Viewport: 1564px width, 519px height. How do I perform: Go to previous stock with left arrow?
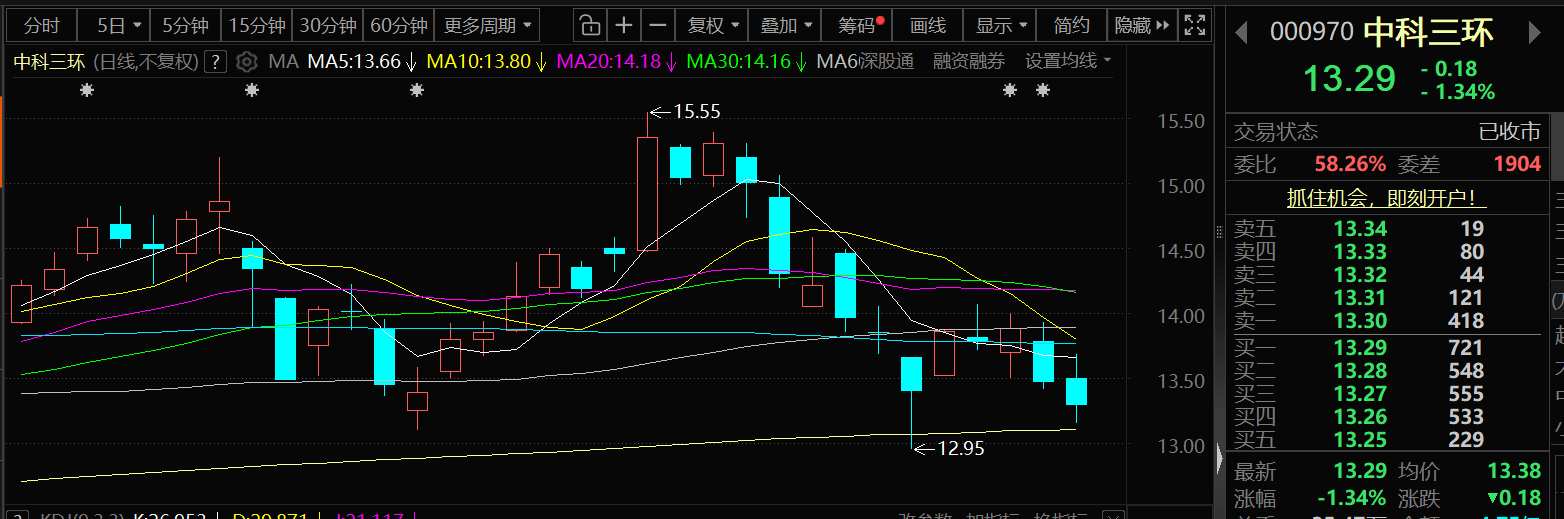point(1241,33)
